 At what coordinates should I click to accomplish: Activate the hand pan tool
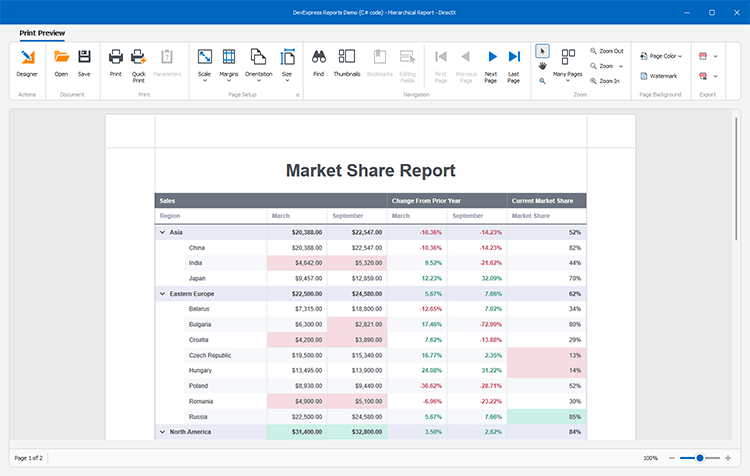(542, 66)
